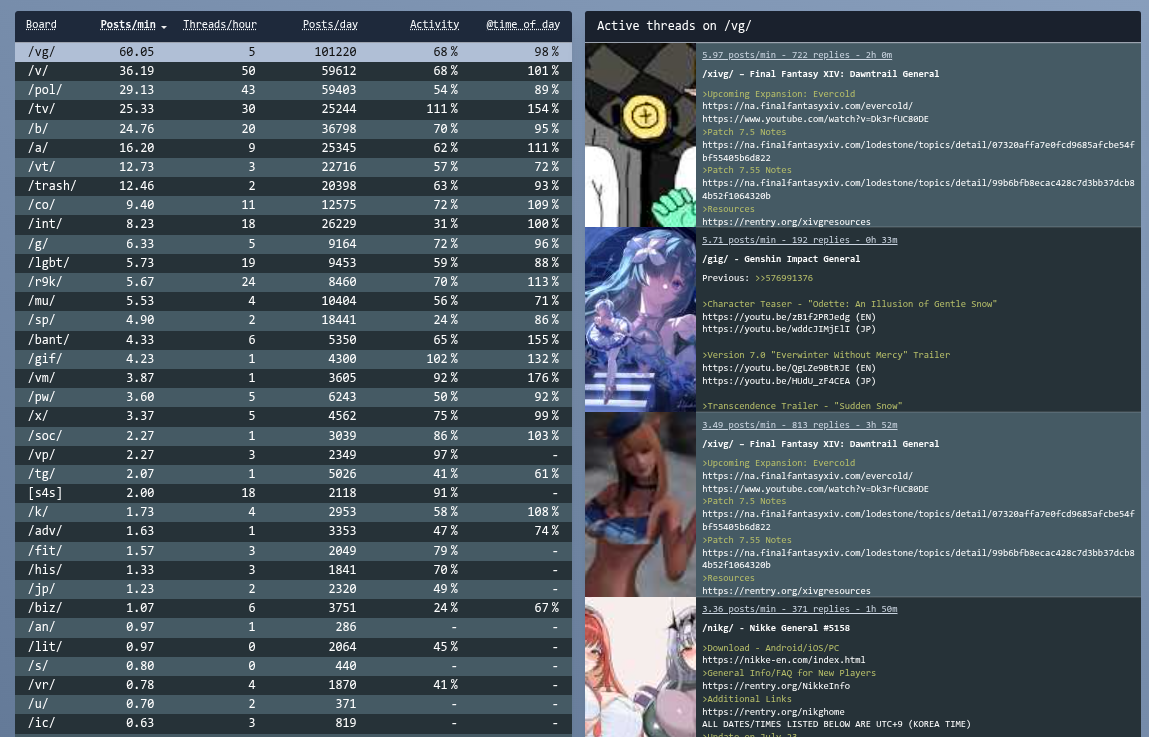The height and width of the screenshot is (737, 1149).
Task: Select the /adv/ board row
Action: [293, 531]
